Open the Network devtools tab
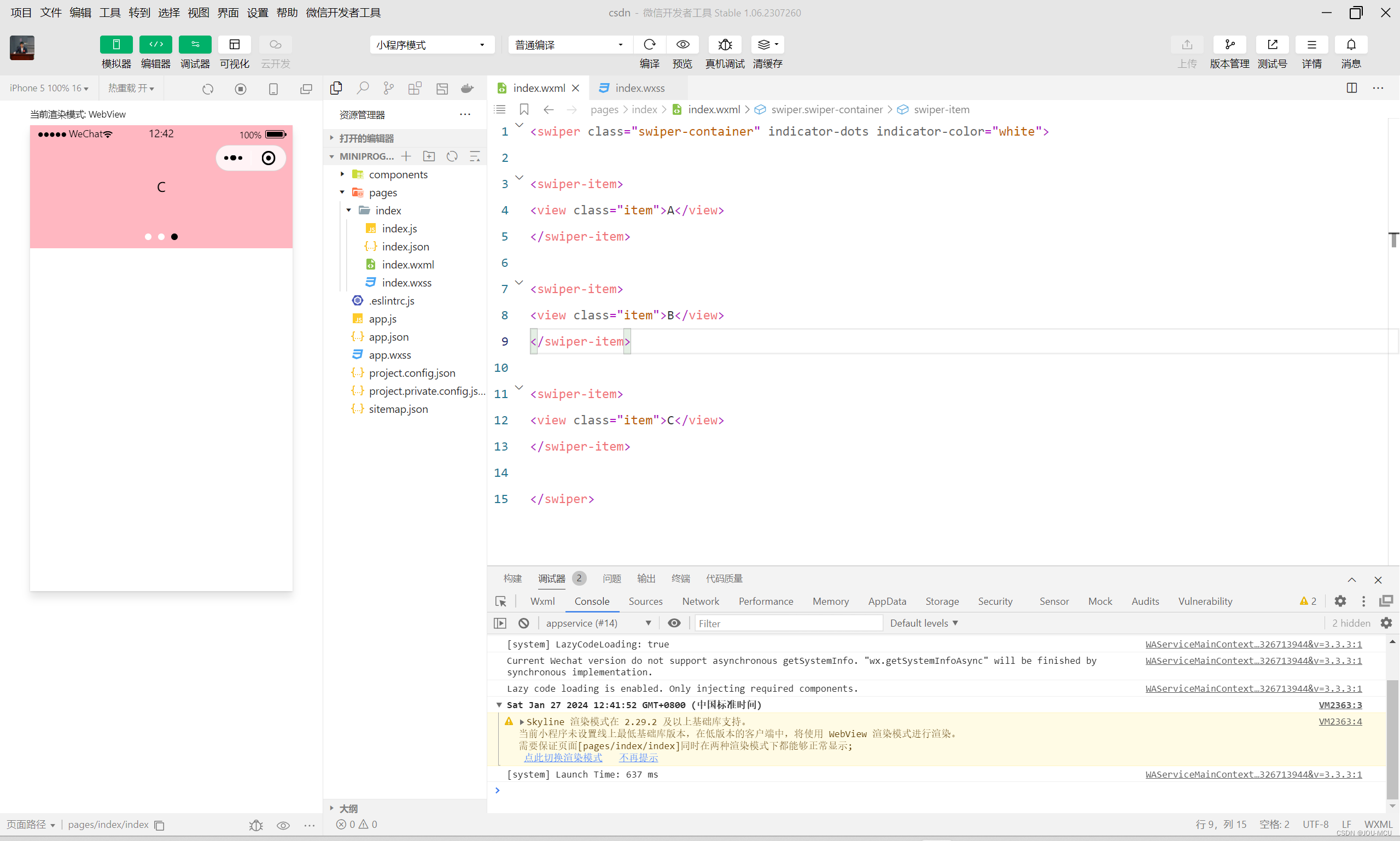The image size is (1400, 841). pos(700,601)
